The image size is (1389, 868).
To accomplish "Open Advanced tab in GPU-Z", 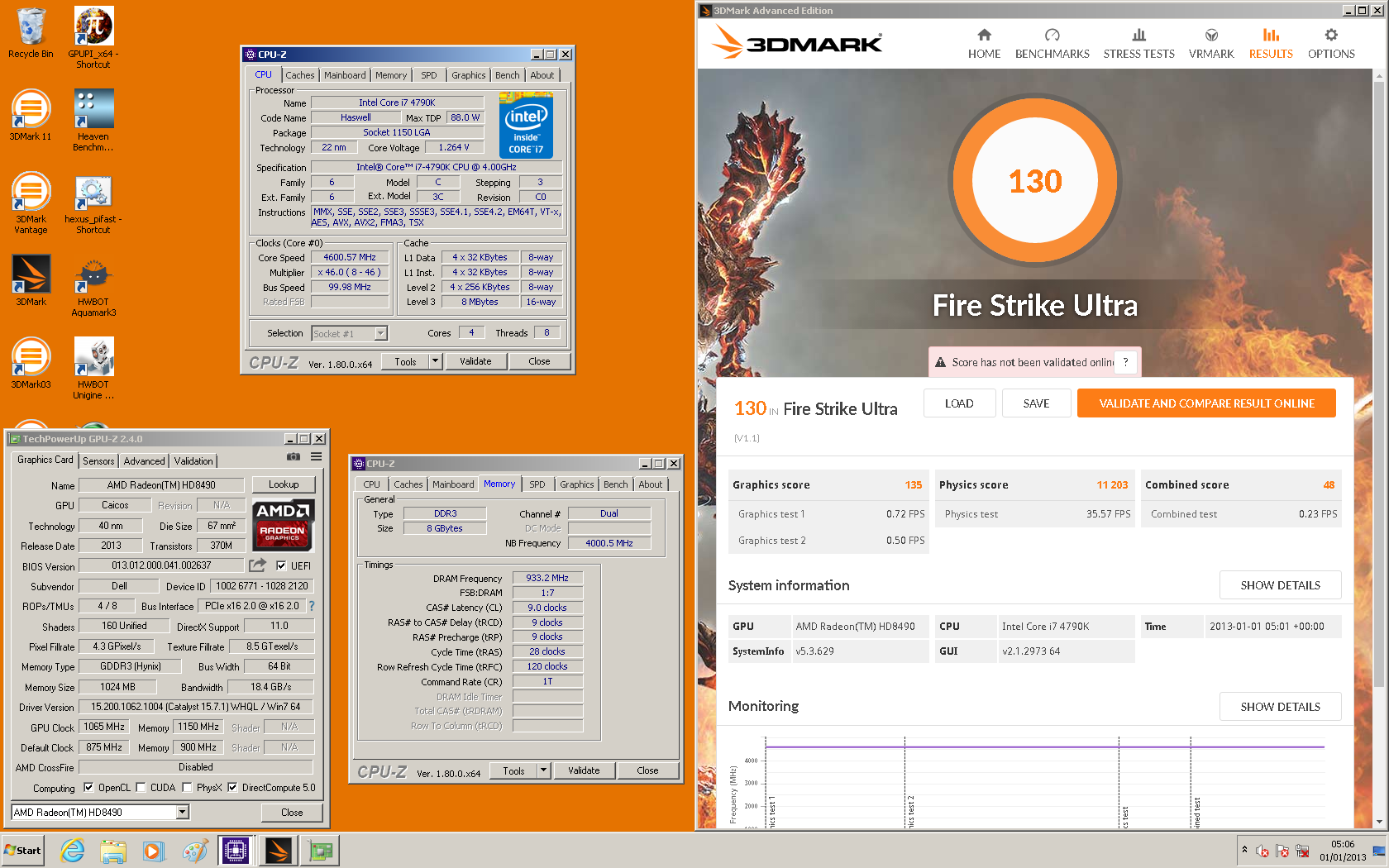I will (145, 461).
